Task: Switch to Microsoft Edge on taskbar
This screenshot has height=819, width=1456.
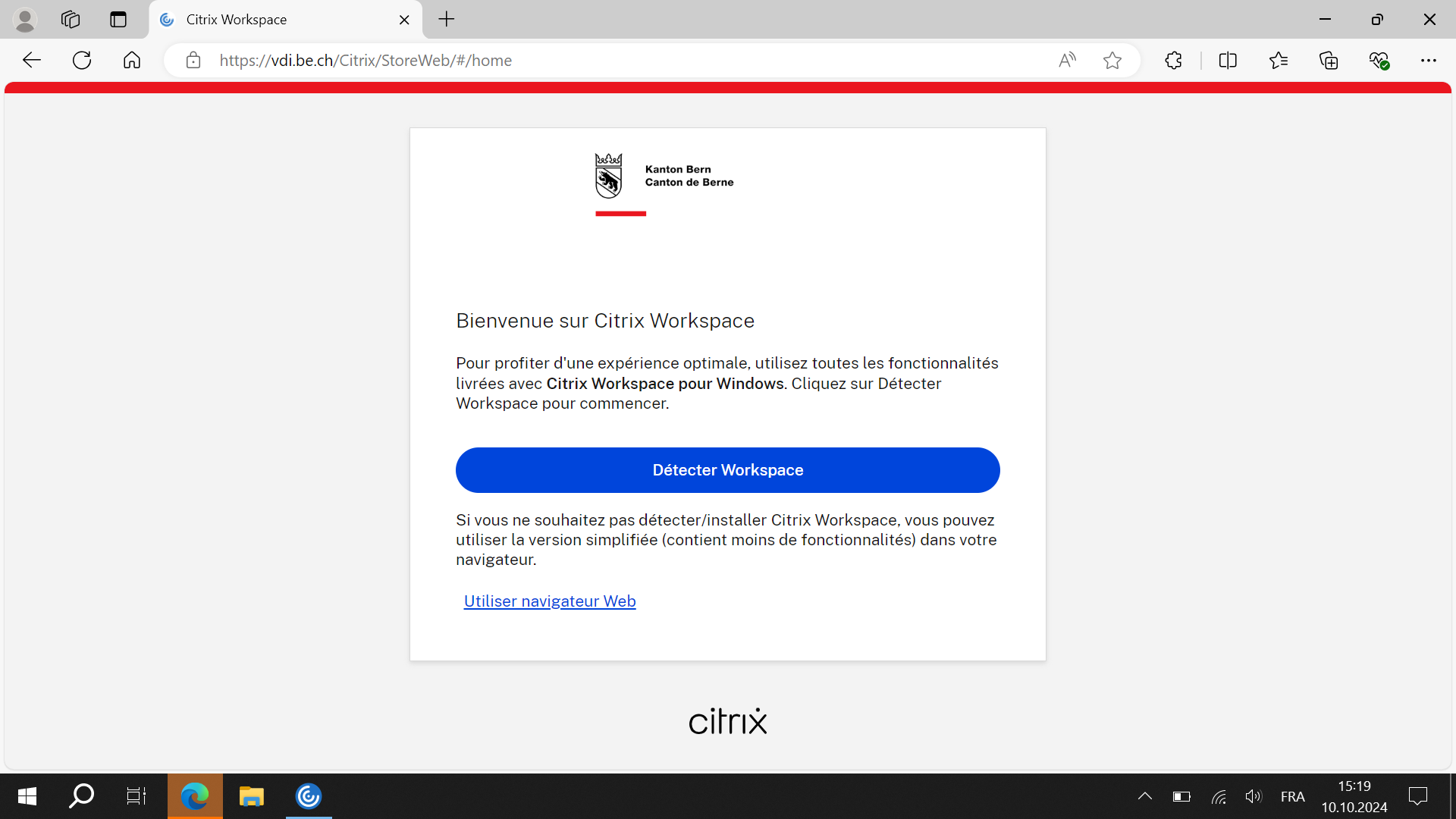Action: pyautogui.click(x=195, y=796)
